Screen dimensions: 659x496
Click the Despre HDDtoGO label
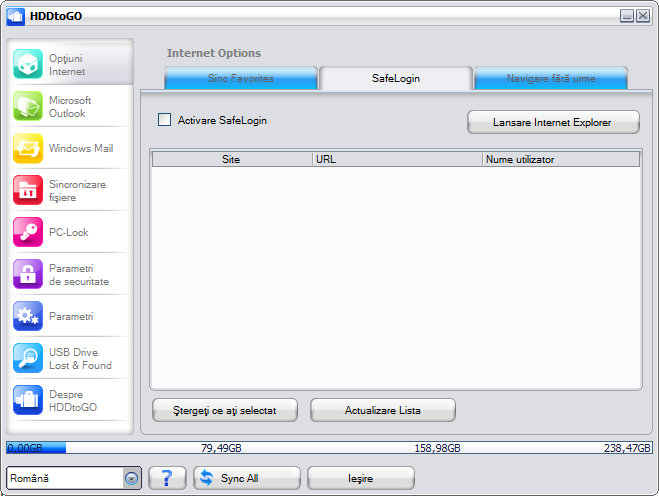pos(73,401)
